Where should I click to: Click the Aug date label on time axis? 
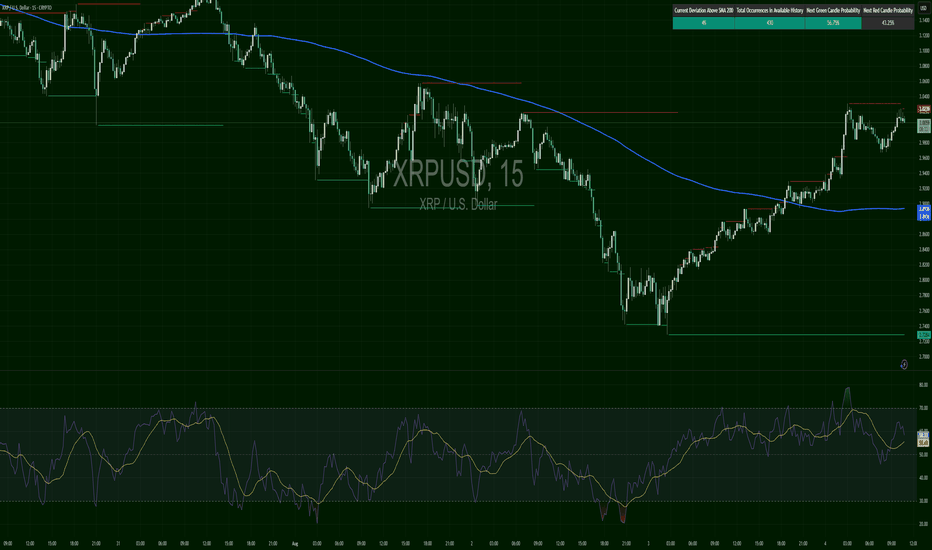pos(295,543)
